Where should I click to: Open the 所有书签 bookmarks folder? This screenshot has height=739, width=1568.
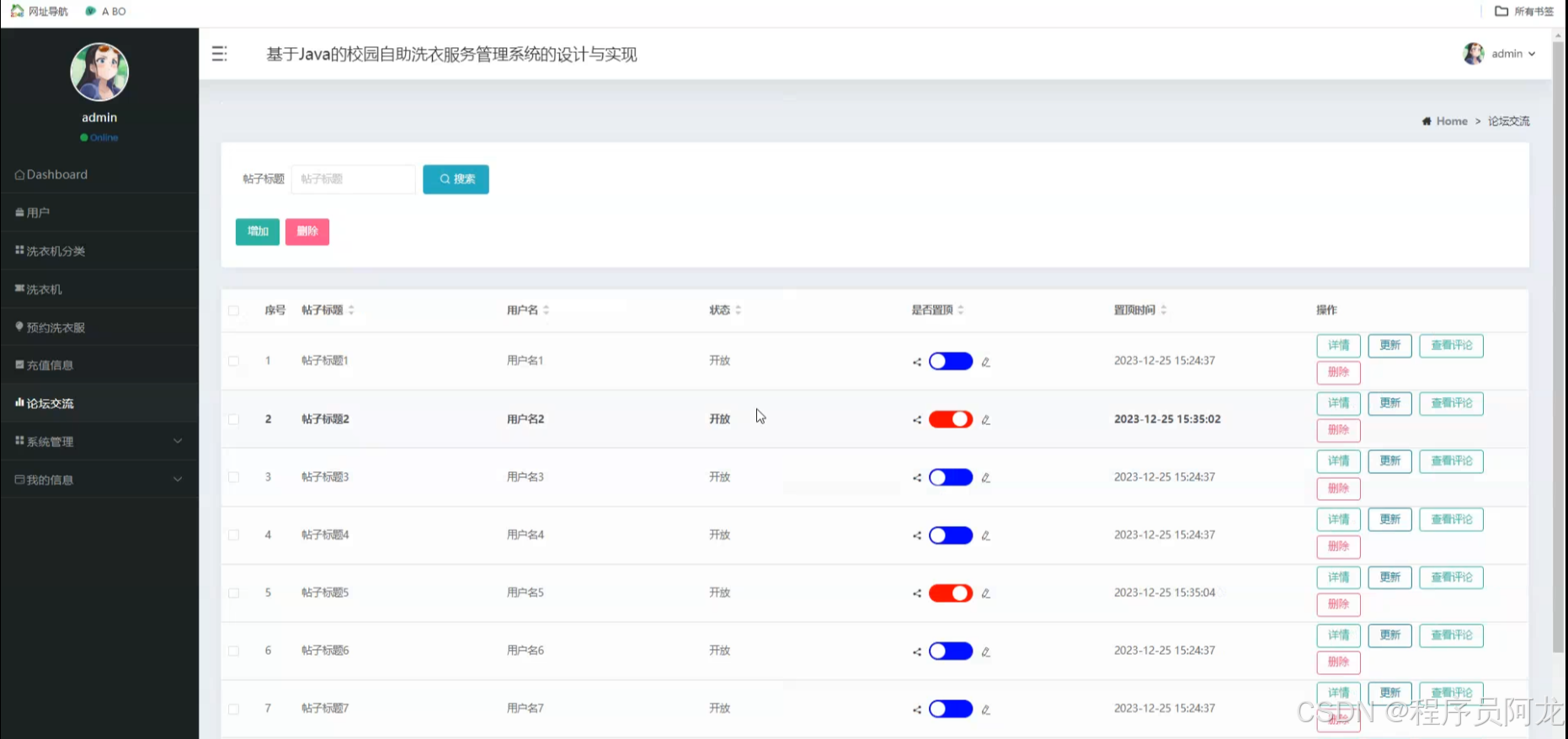(x=1524, y=12)
